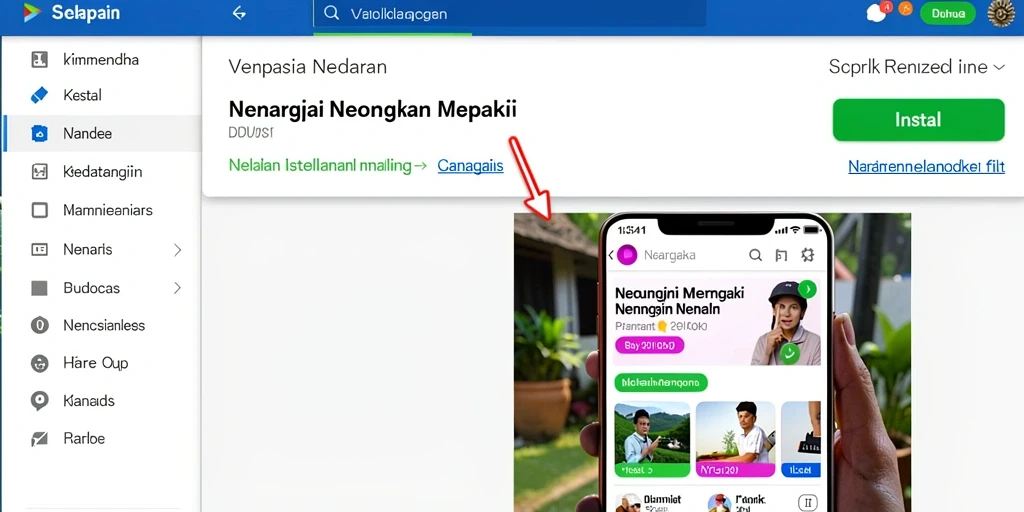Open the Canagaiis link
The height and width of the screenshot is (512, 1024).
[x=470, y=166]
